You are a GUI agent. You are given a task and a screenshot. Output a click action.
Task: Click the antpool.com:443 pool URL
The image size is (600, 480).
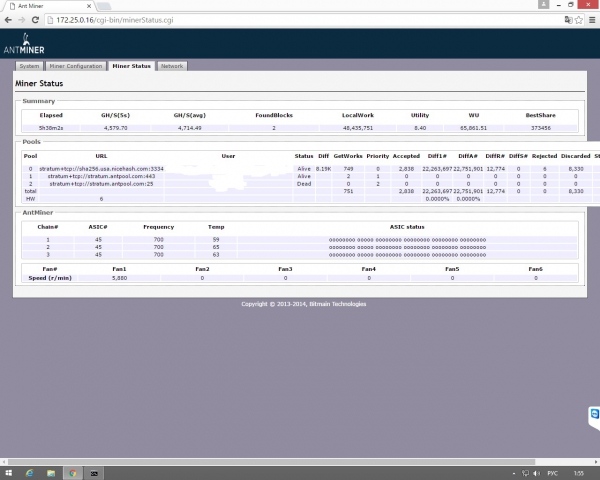[x=101, y=176]
